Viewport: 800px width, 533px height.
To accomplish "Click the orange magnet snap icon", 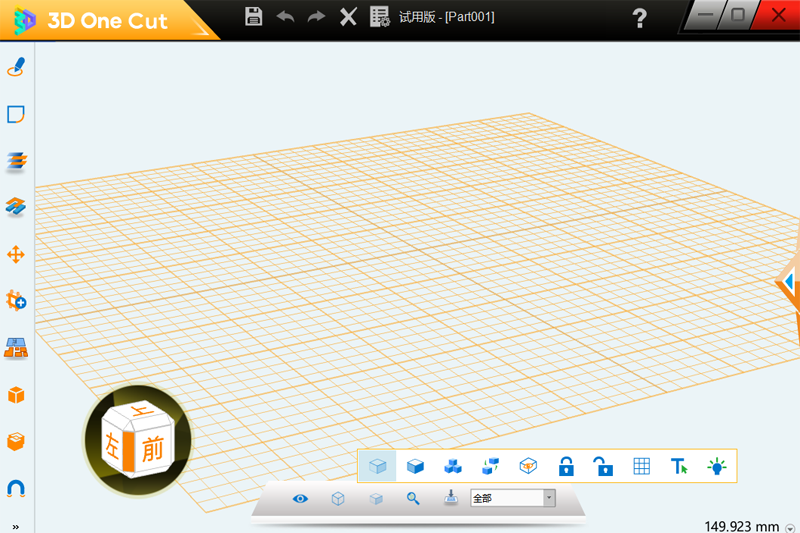I will pos(16,488).
